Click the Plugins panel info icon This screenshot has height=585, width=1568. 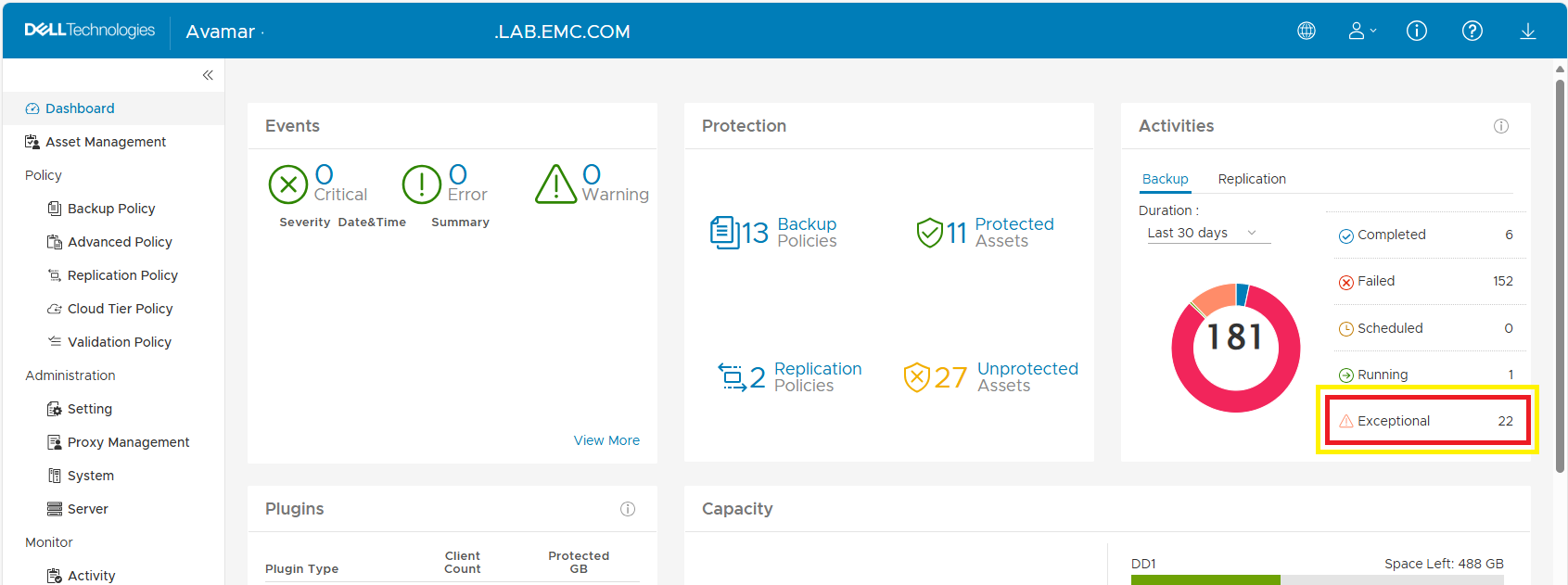(x=628, y=509)
